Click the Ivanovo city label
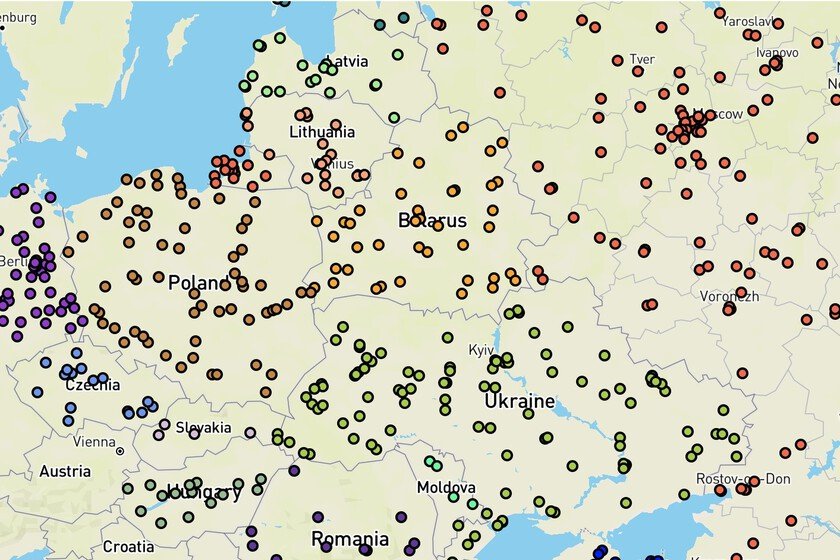840x560 pixels. click(x=777, y=52)
